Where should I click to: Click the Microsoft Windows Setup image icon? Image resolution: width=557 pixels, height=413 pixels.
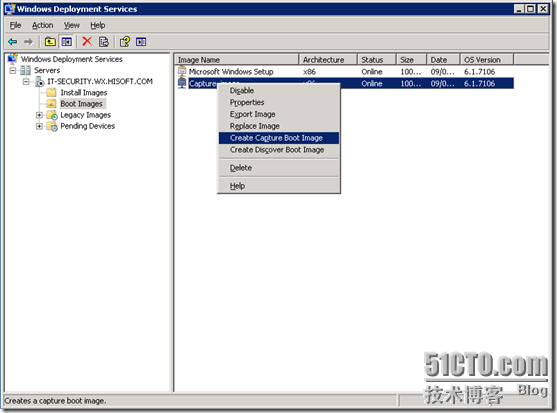coord(182,71)
